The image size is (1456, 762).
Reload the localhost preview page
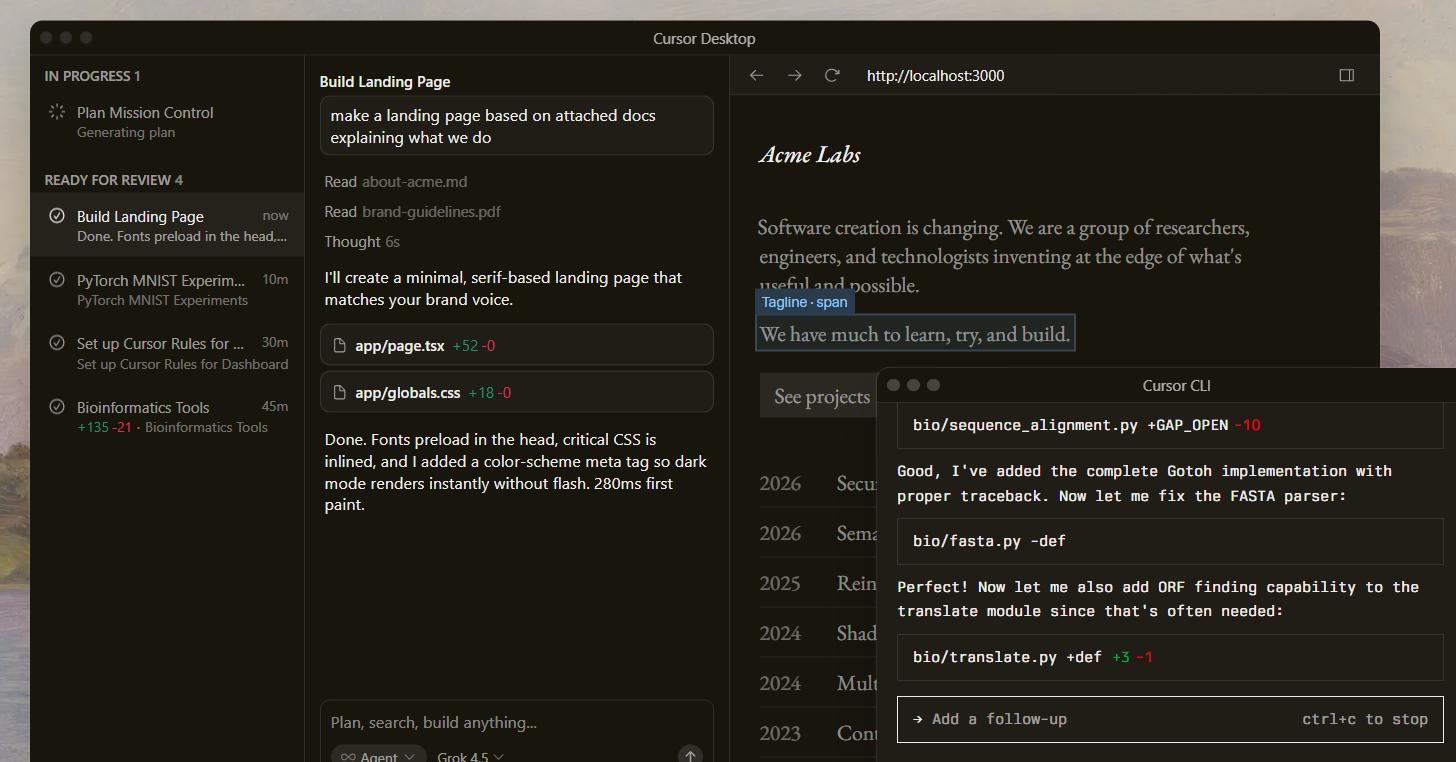[x=832, y=76]
